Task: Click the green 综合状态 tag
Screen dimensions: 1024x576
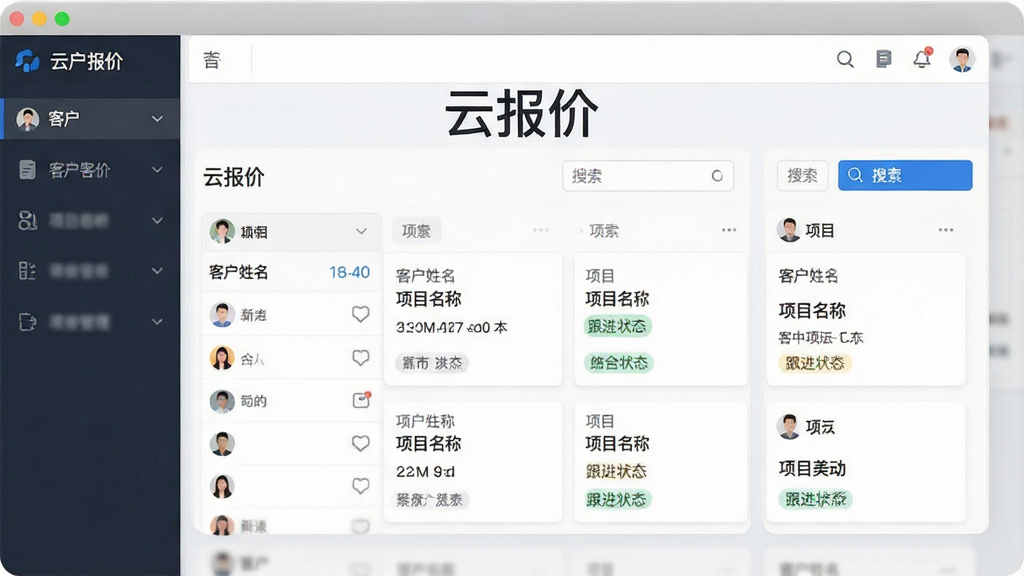Action: [618, 362]
